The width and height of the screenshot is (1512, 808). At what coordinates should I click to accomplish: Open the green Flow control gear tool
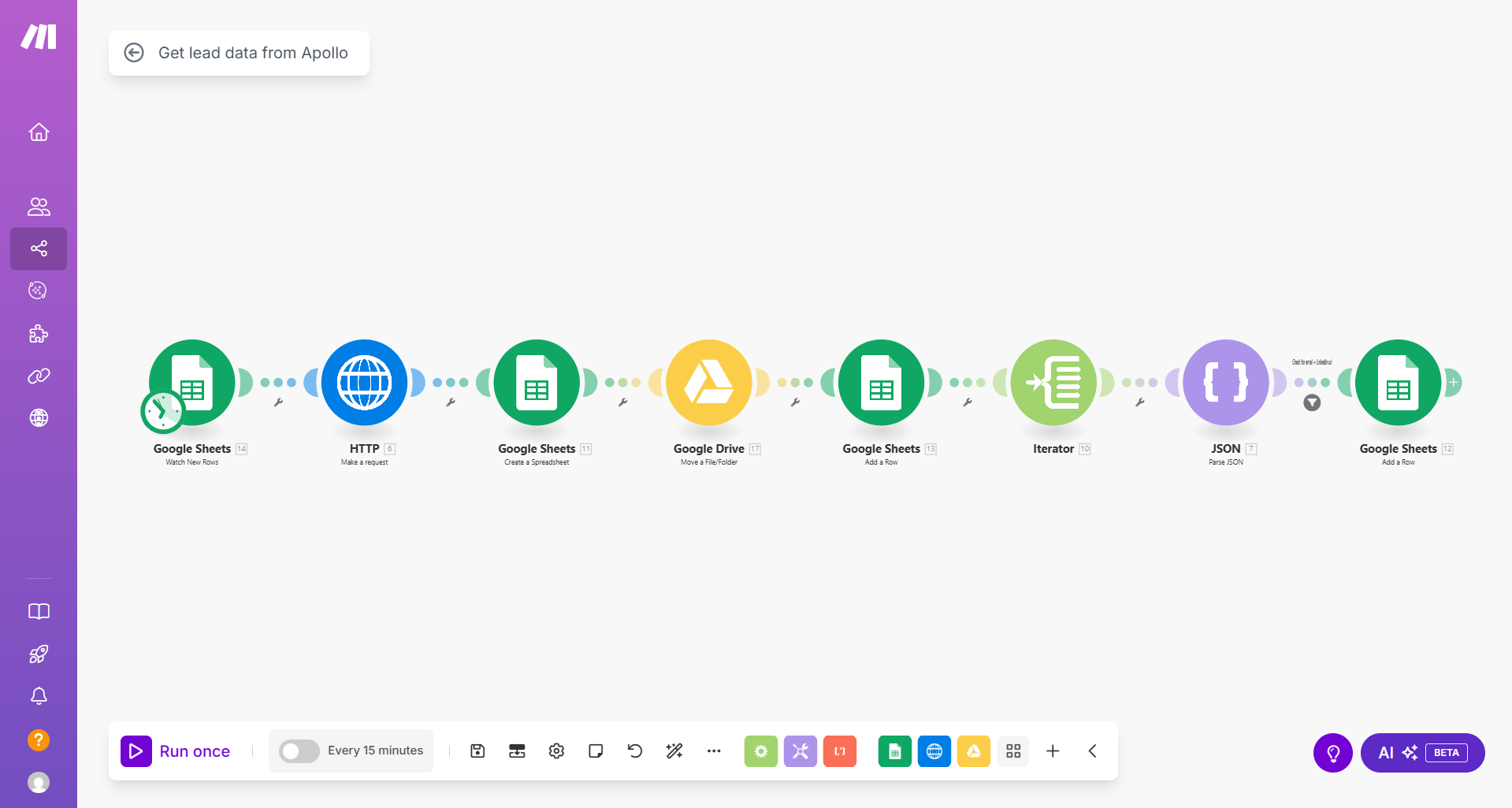click(x=761, y=751)
